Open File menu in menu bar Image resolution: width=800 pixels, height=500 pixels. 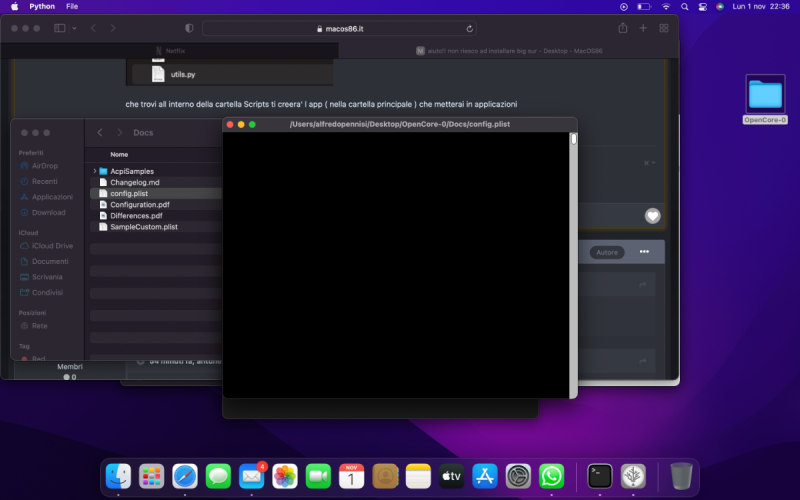pyautogui.click(x=72, y=7)
